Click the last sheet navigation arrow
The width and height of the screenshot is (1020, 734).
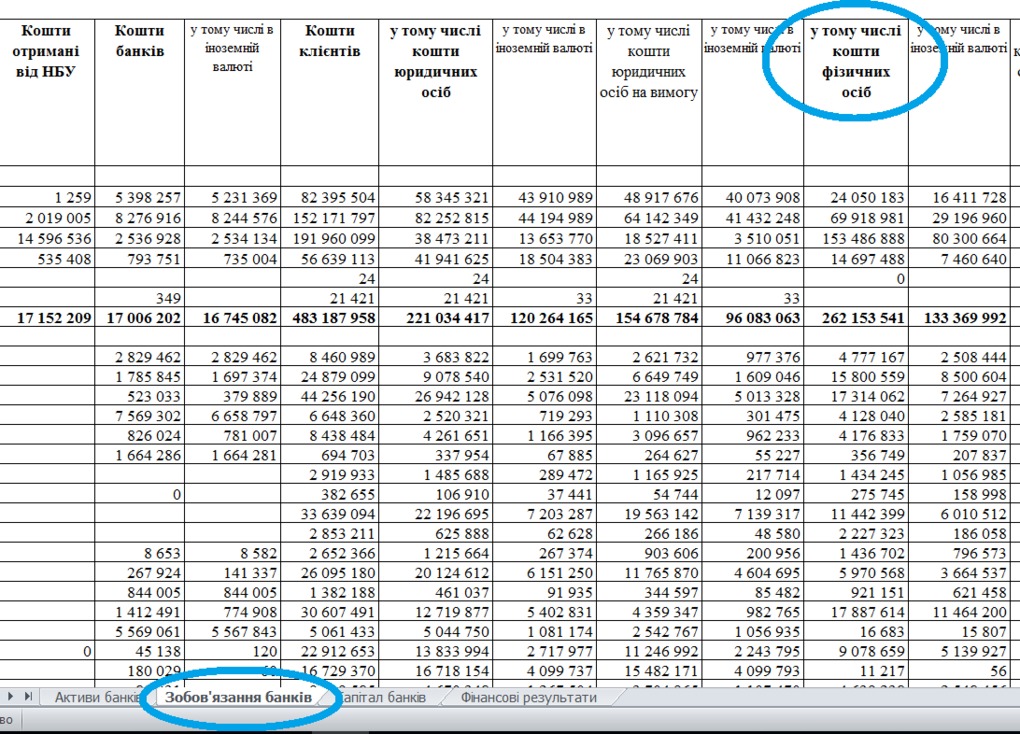click(x=28, y=696)
